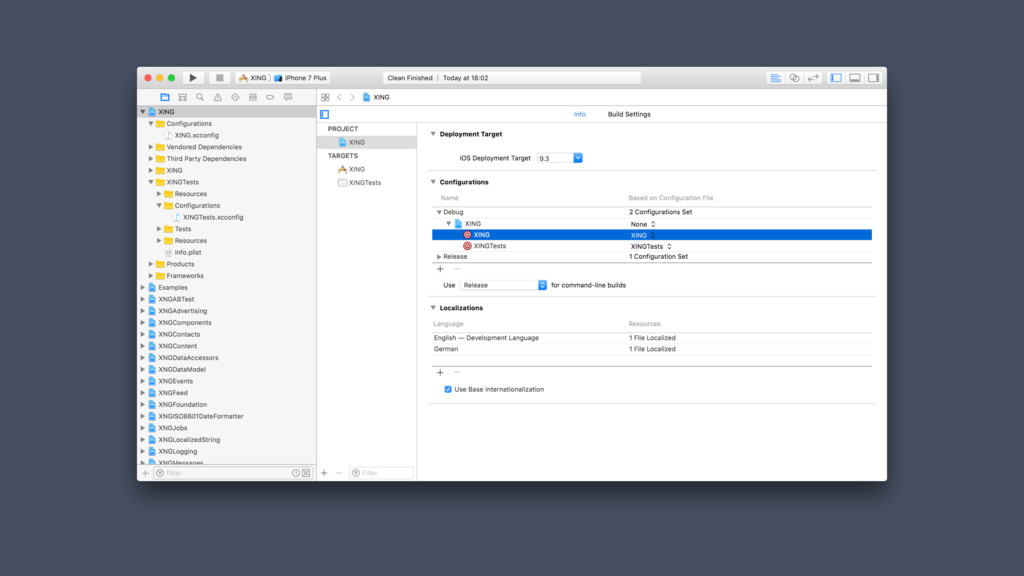Show the Project navigator folder icon
Screen dimensions: 1024x576
coord(165,97)
